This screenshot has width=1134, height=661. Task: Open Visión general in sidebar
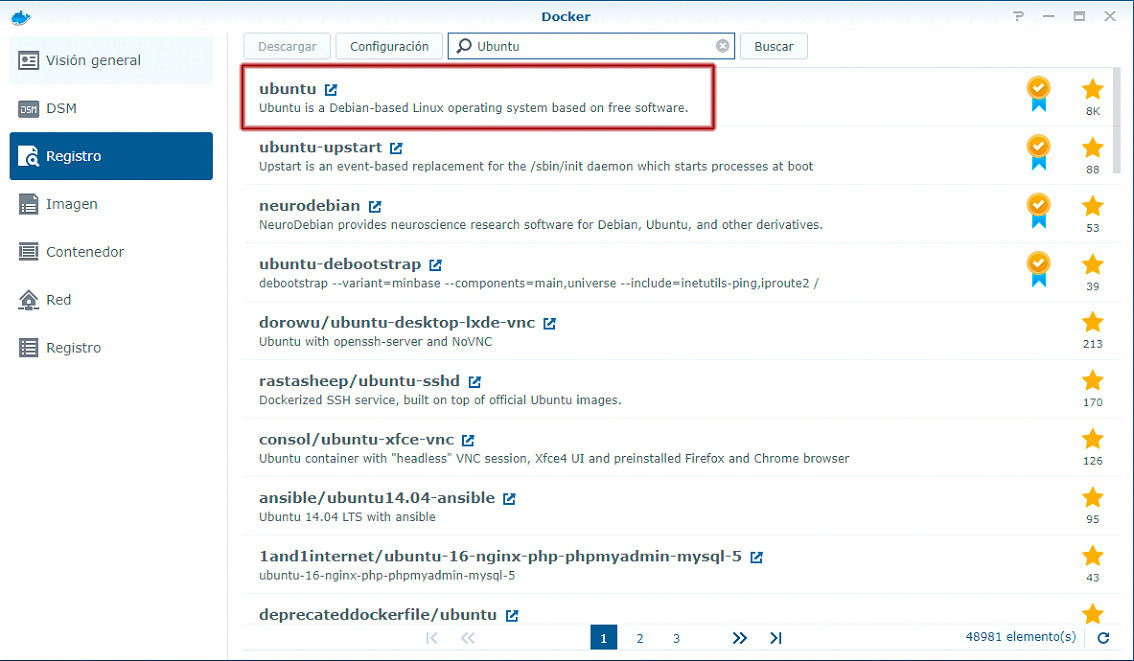[x=111, y=60]
